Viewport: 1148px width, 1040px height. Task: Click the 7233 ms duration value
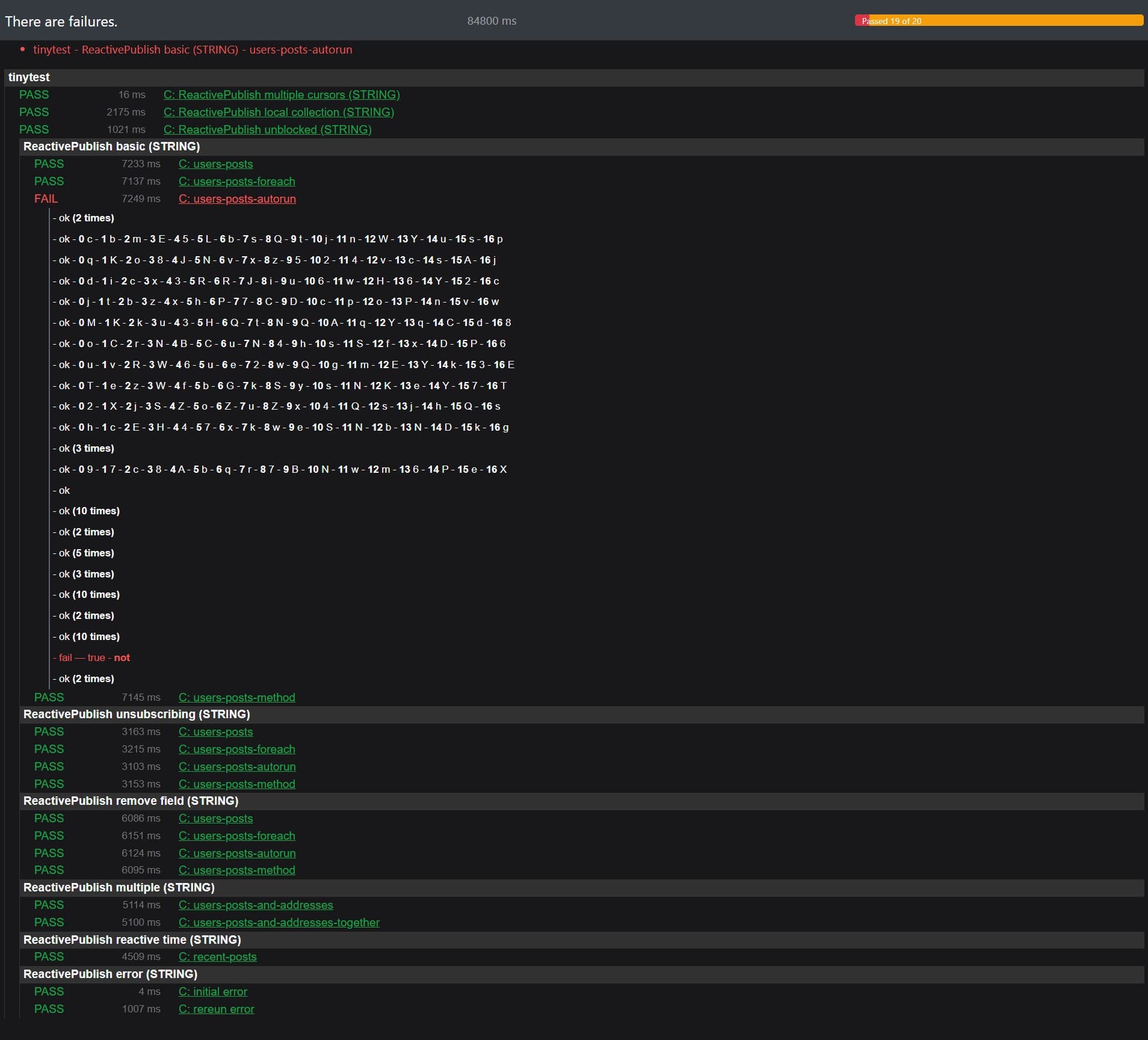[x=141, y=164]
